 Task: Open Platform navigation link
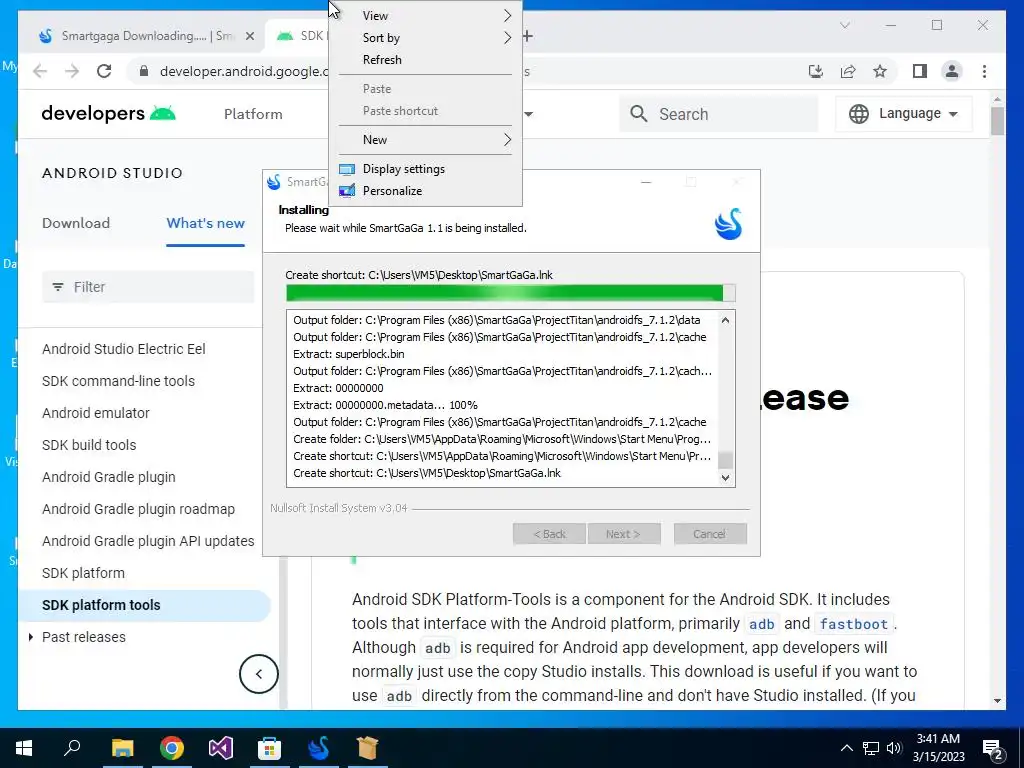253,114
